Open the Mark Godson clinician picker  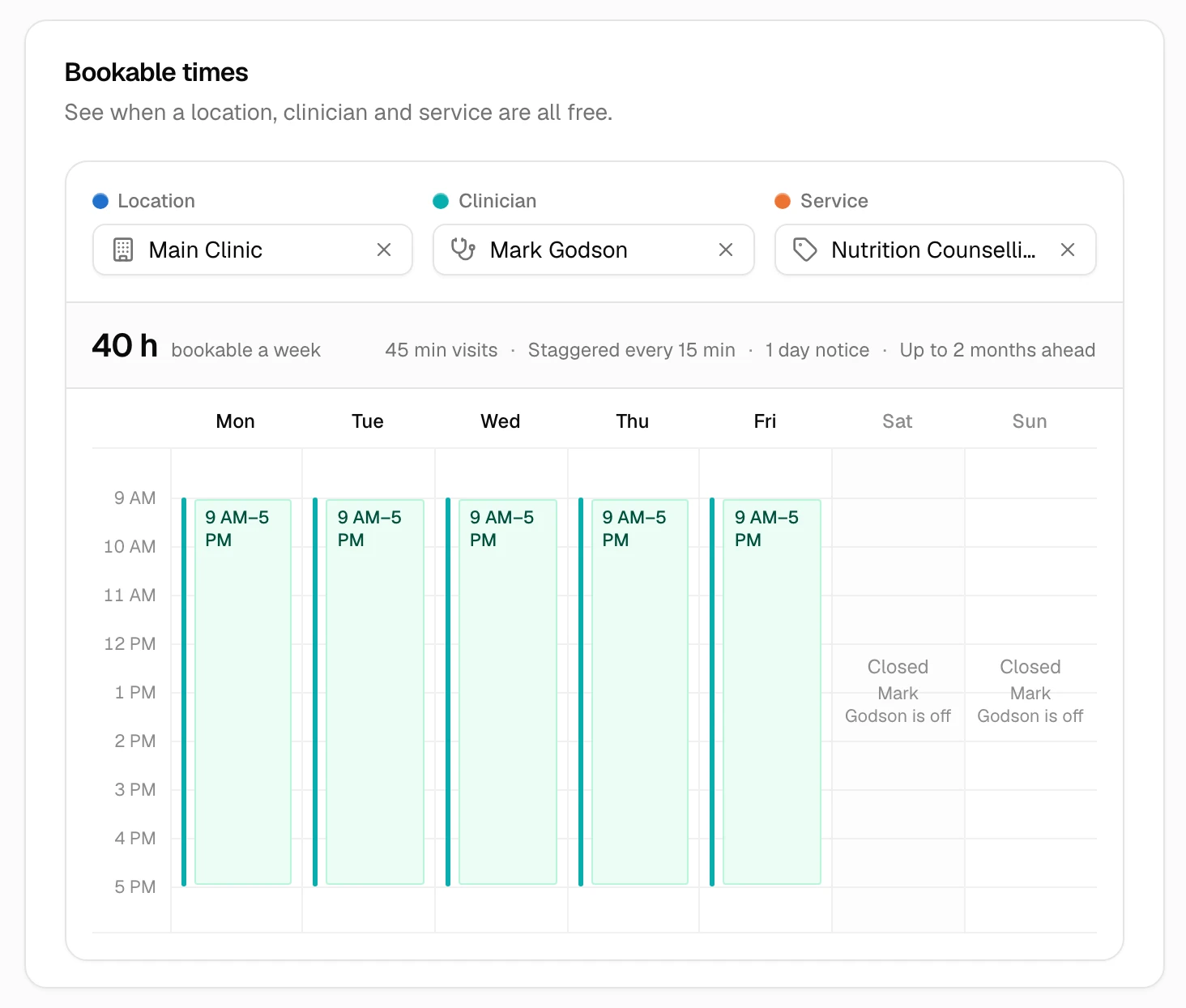click(x=594, y=250)
